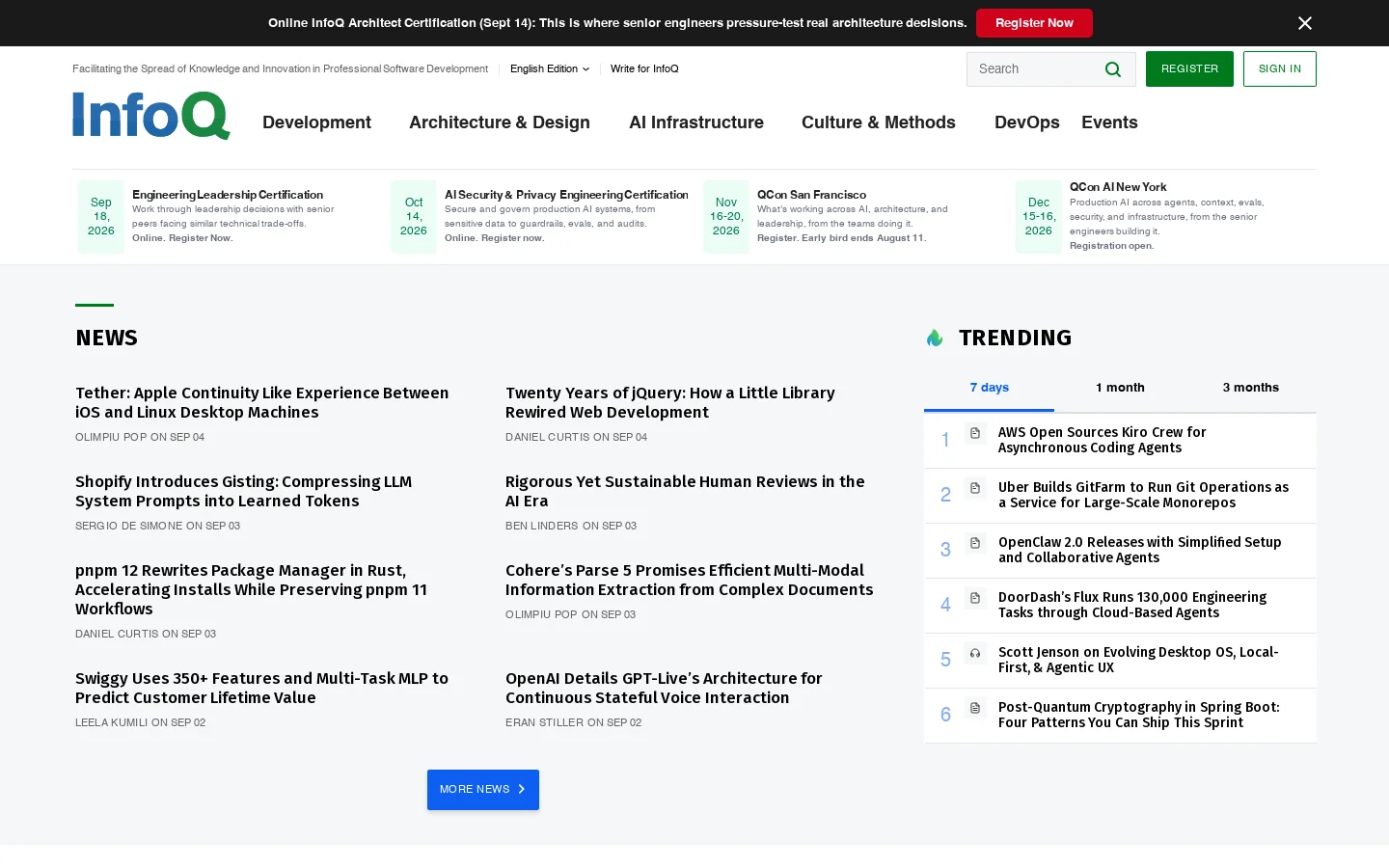Open Twenty Years of jQuery article

tap(670, 402)
